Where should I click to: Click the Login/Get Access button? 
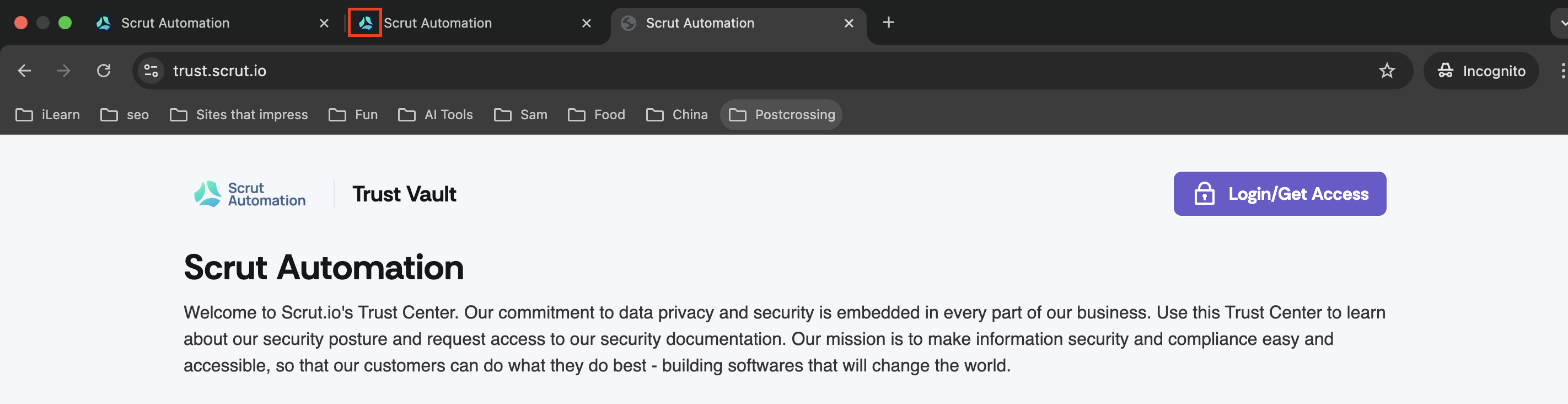(x=1279, y=194)
